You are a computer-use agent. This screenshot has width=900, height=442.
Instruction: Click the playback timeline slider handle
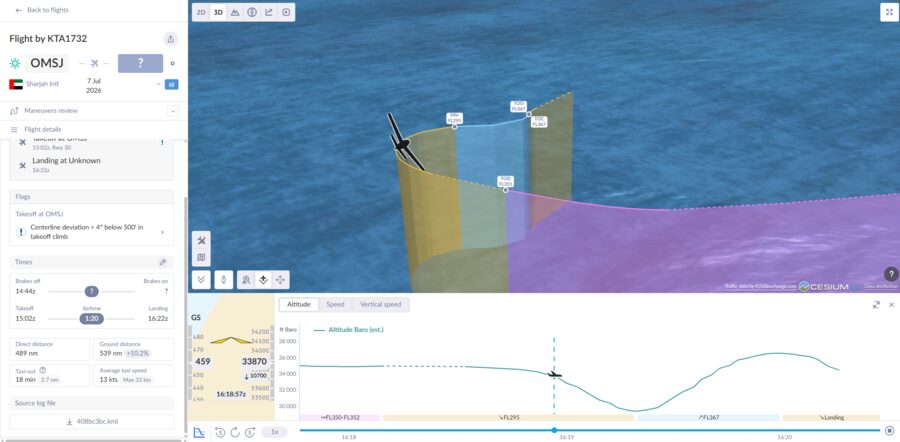(554, 430)
